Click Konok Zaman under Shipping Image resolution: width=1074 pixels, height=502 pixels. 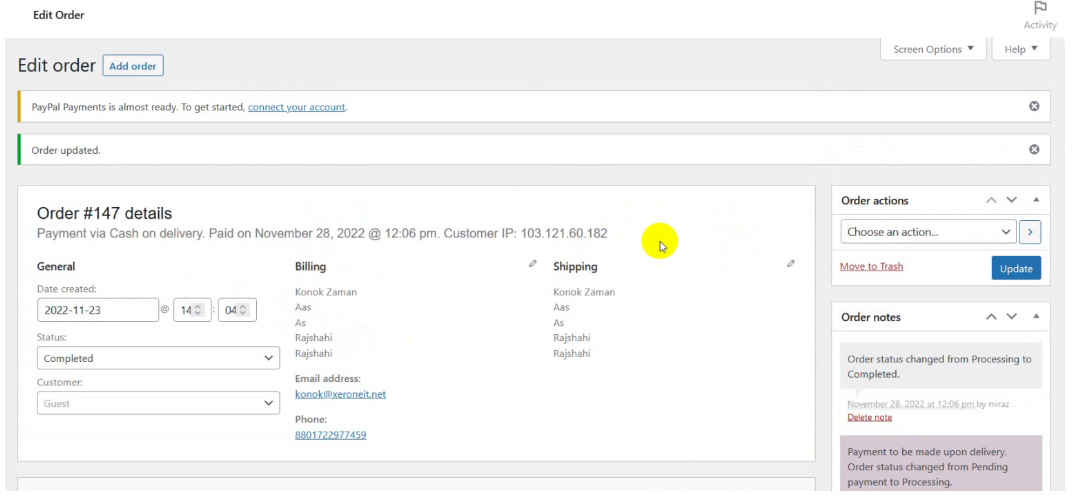point(584,292)
